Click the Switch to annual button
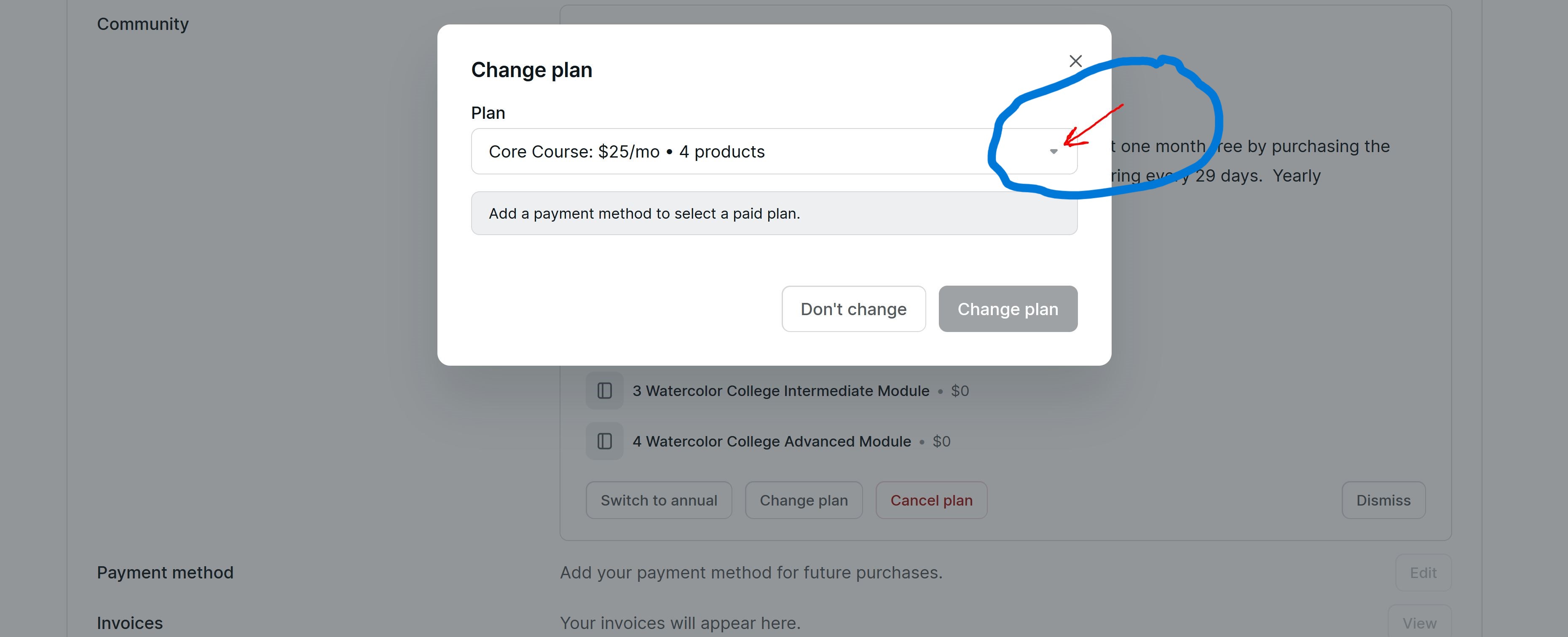The width and height of the screenshot is (1568, 637). click(659, 500)
